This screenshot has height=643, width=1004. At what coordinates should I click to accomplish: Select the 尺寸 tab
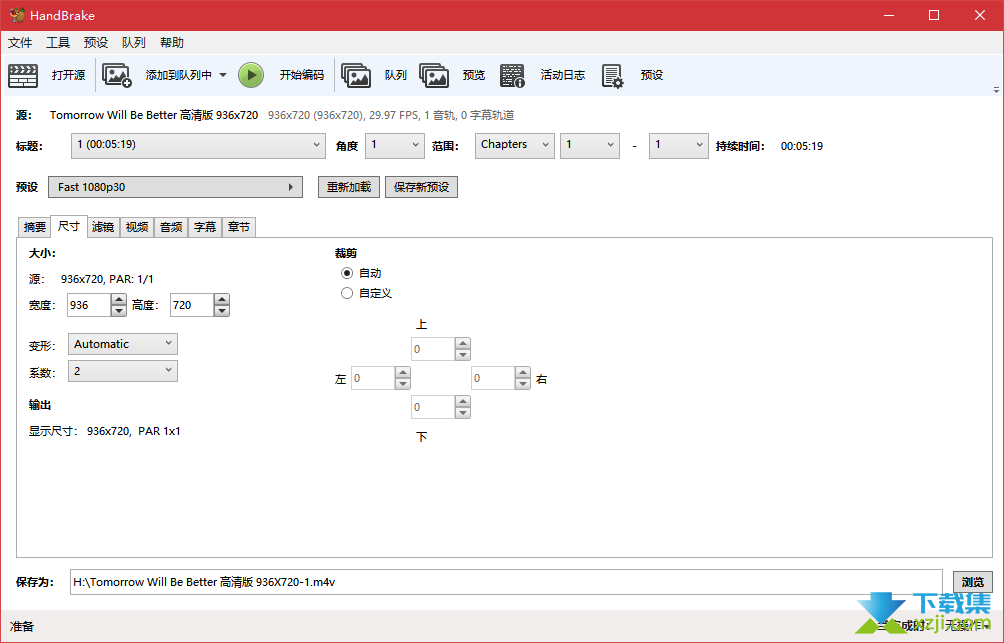click(x=69, y=225)
